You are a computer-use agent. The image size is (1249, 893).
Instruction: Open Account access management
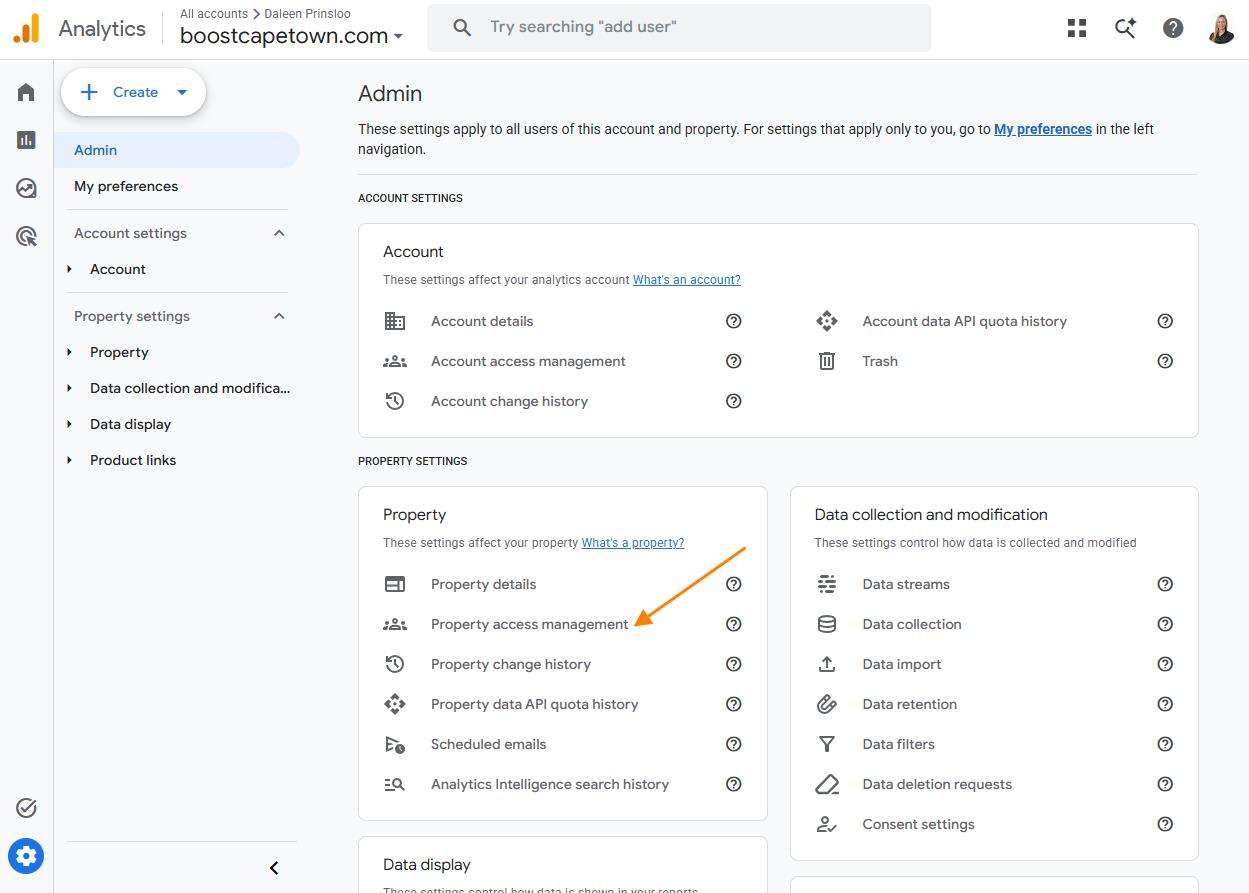(x=528, y=361)
